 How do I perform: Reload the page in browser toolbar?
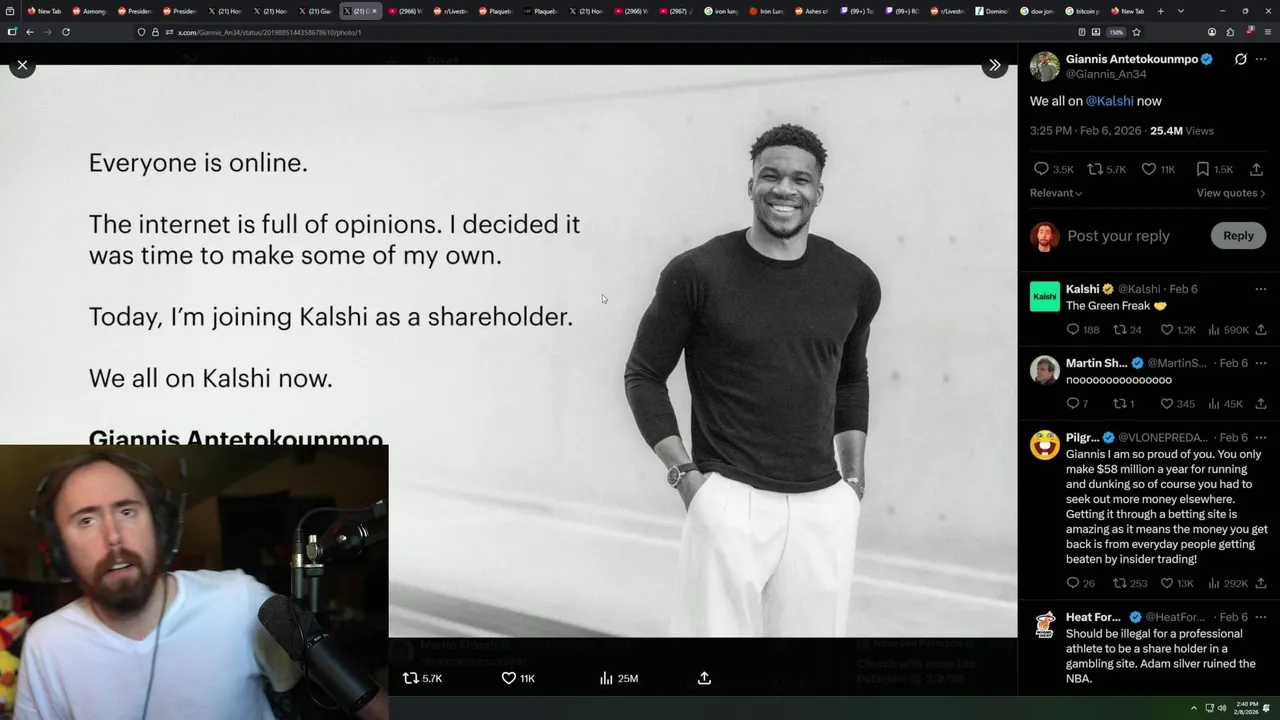click(x=66, y=32)
